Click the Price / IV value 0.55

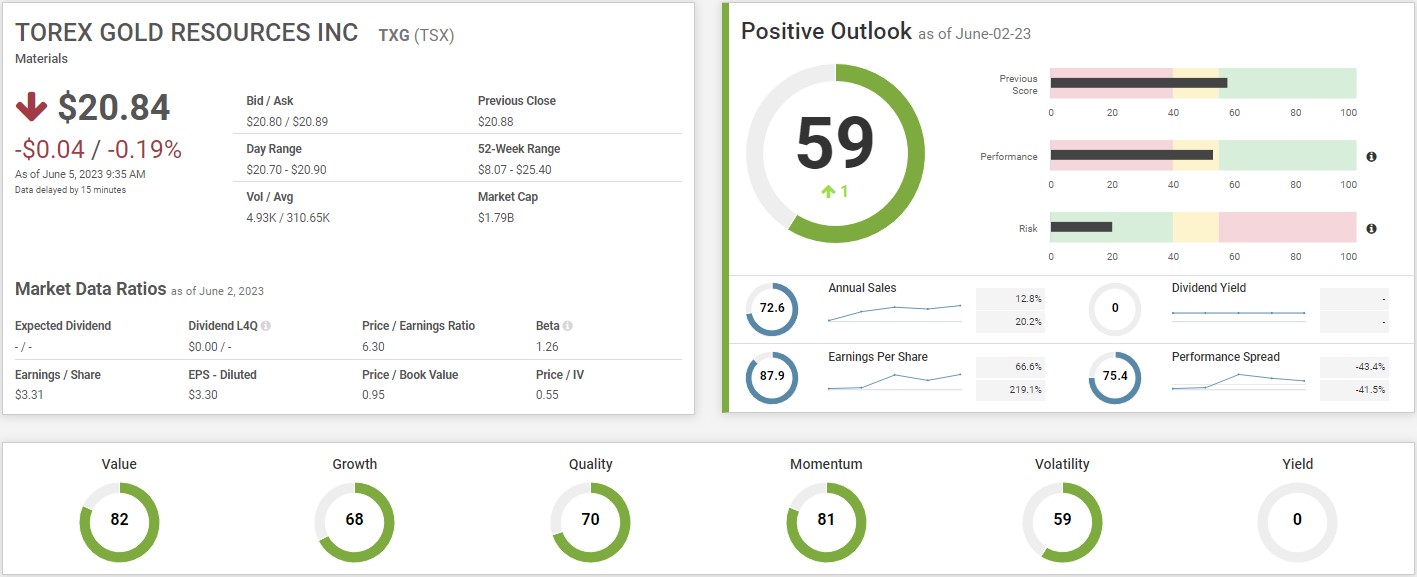click(547, 395)
